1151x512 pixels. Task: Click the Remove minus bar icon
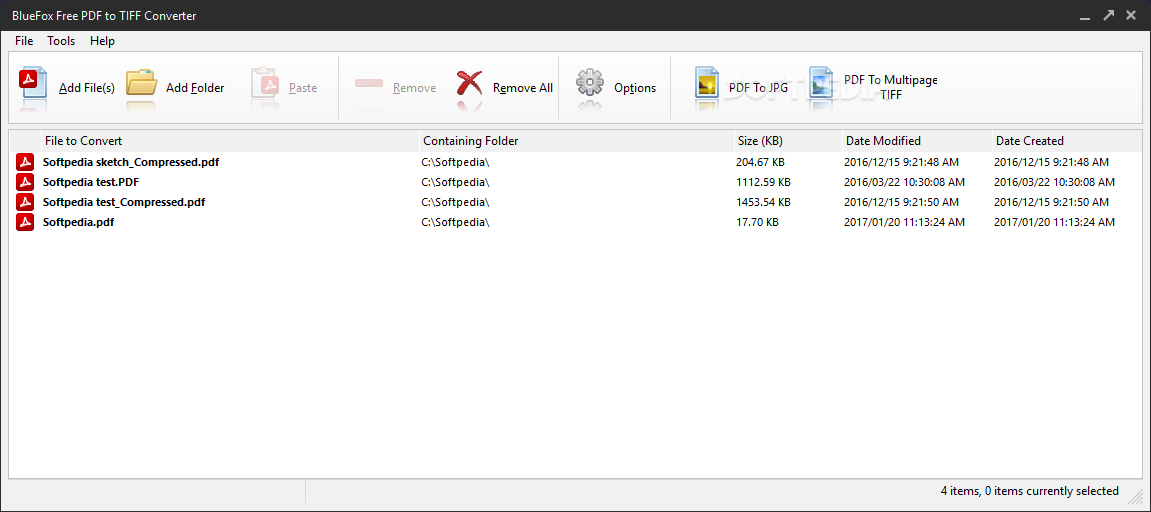(369, 84)
